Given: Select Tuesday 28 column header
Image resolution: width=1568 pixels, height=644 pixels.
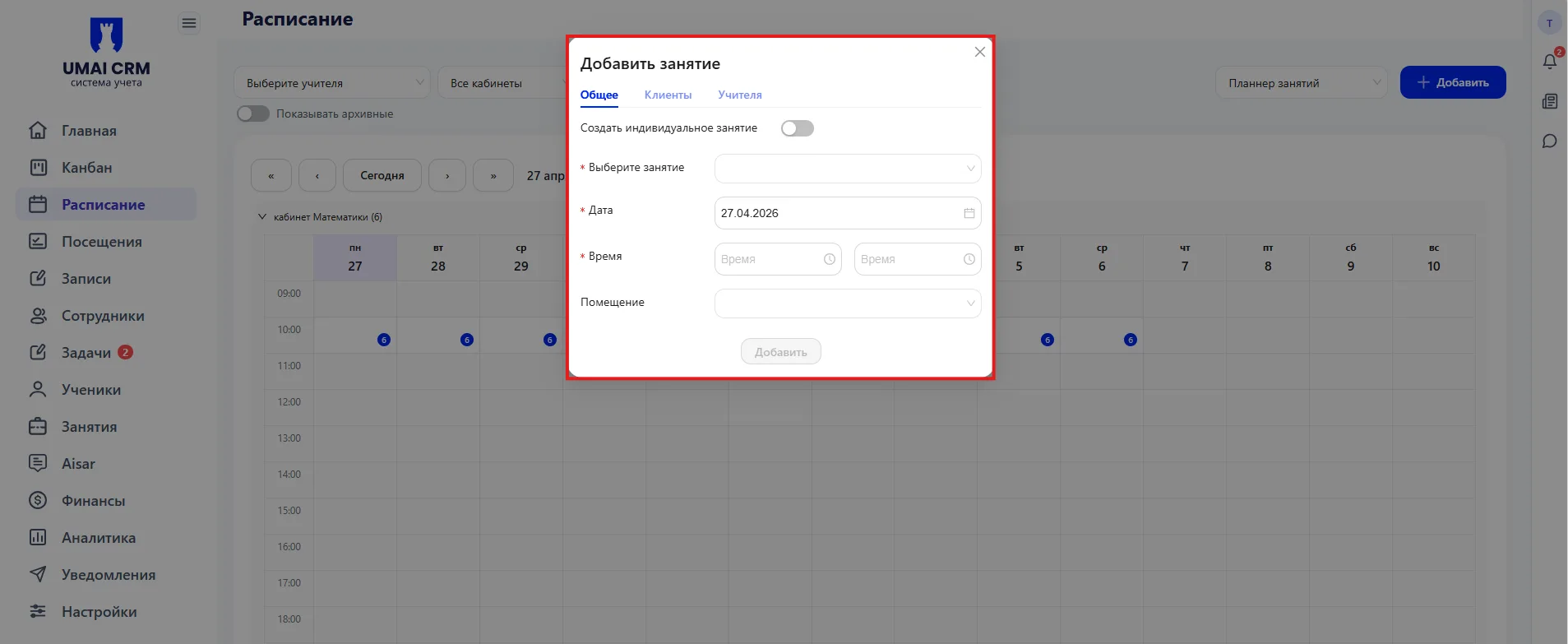Looking at the screenshot, I should pos(438,257).
